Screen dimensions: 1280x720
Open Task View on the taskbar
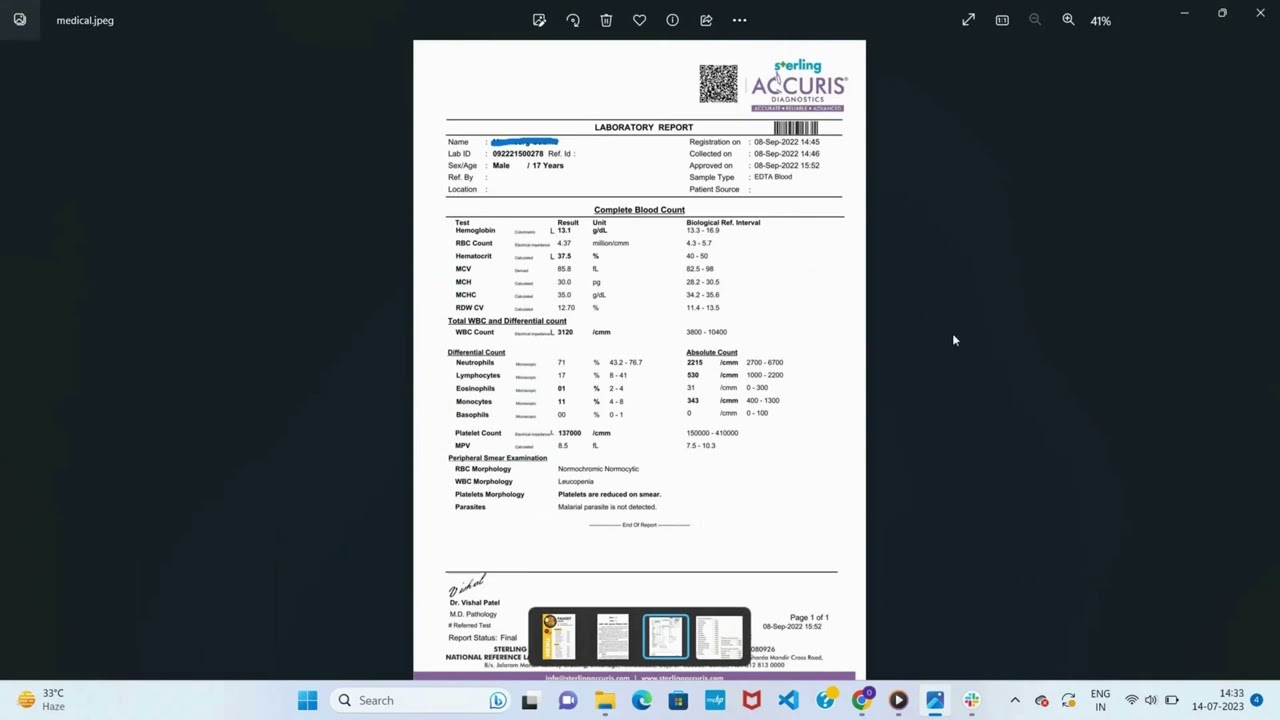[x=530, y=700]
